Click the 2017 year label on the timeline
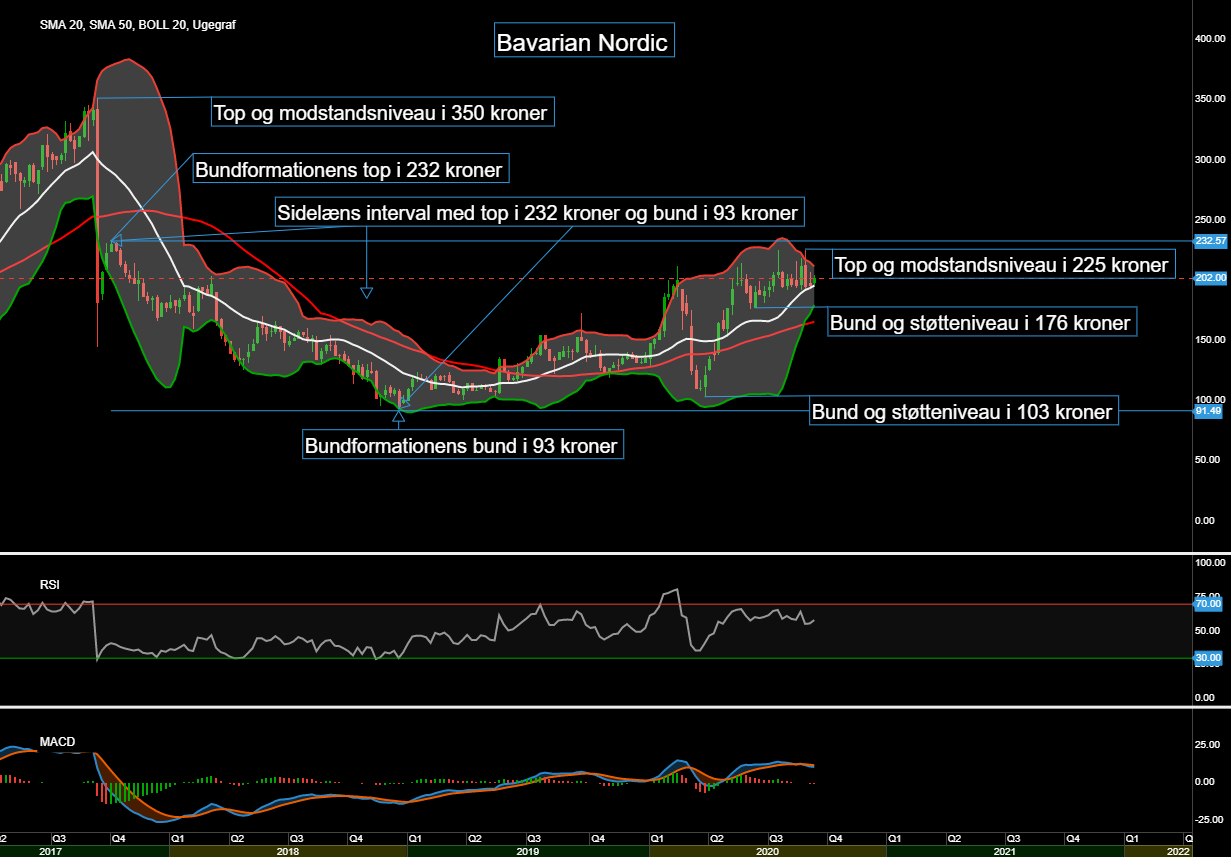 click(49, 851)
